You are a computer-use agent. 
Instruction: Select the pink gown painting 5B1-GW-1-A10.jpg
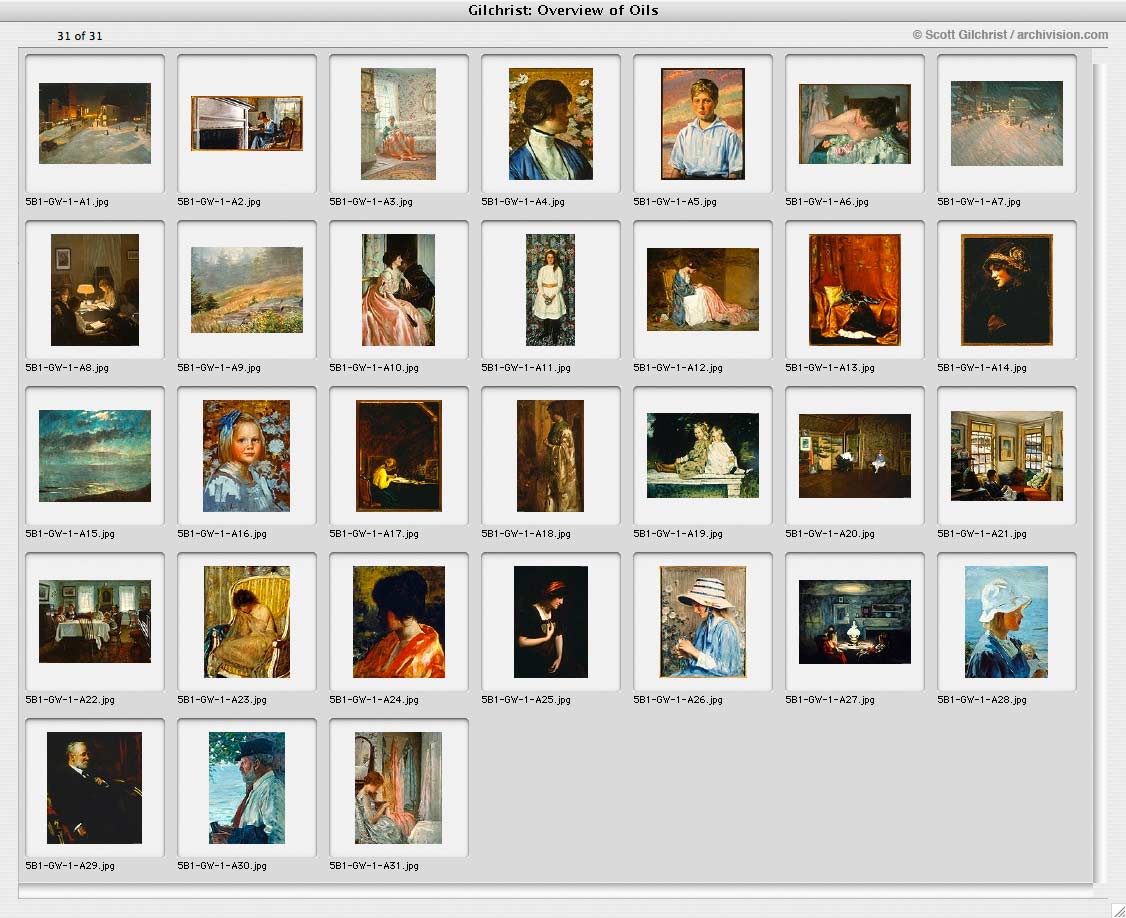(399, 289)
